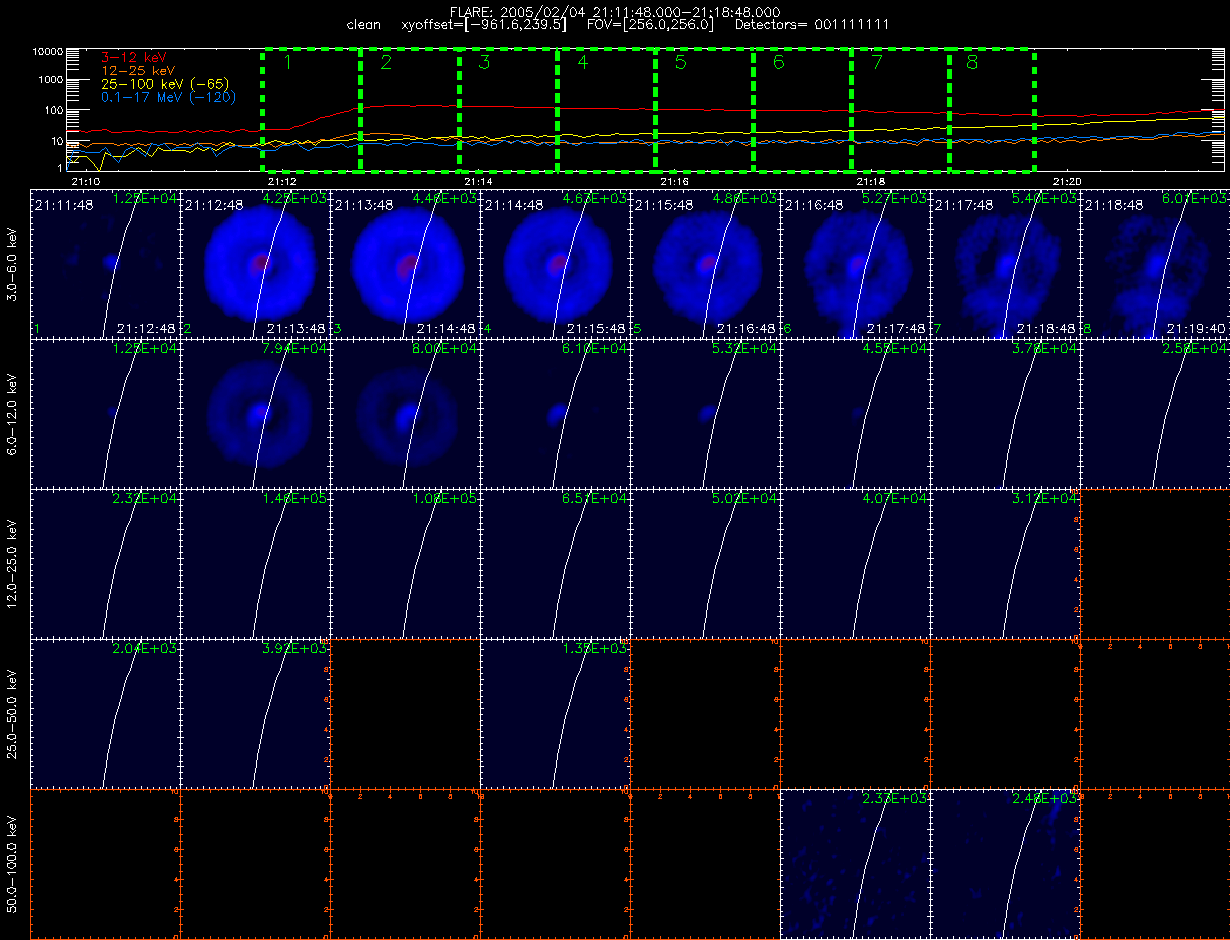Select the 6.0-12.0 keV image labeled 7.94E+04
Viewport: 1230px width, 940px height.
pos(255,413)
